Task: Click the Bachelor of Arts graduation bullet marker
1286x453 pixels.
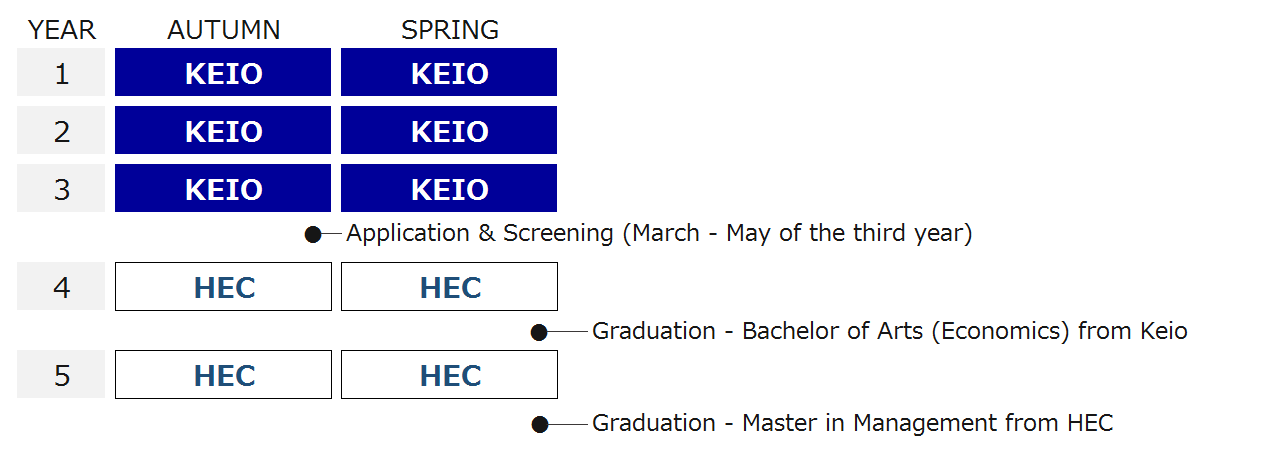Action: coord(539,333)
